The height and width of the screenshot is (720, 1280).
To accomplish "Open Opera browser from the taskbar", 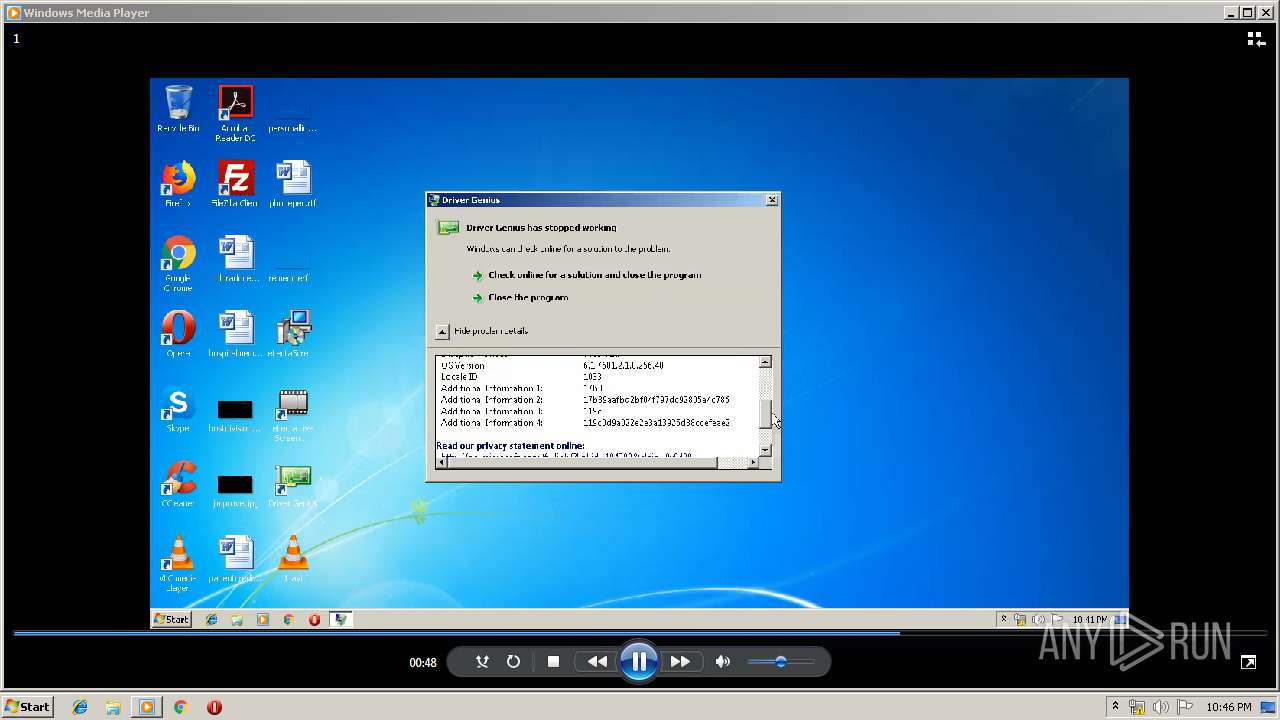I will point(214,707).
